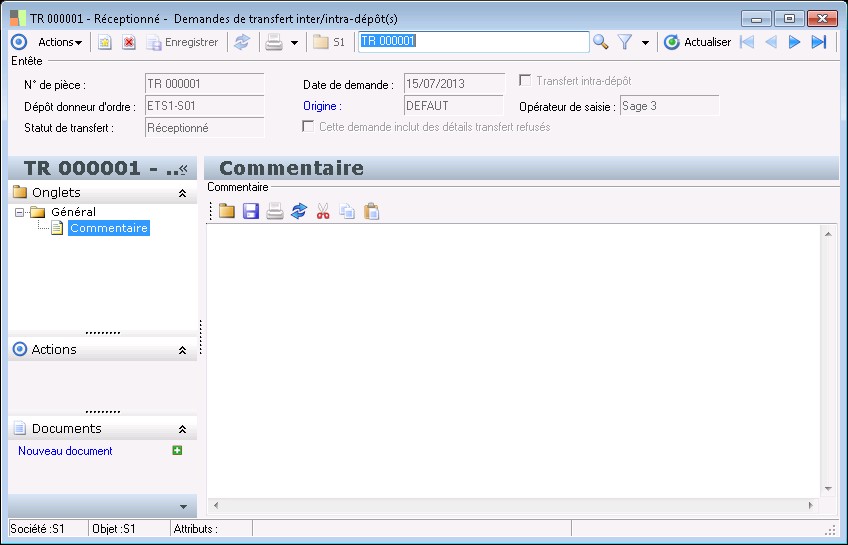Click the comment vertical scrollbar down arrow

pyautogui.click(x=828, y=489)
